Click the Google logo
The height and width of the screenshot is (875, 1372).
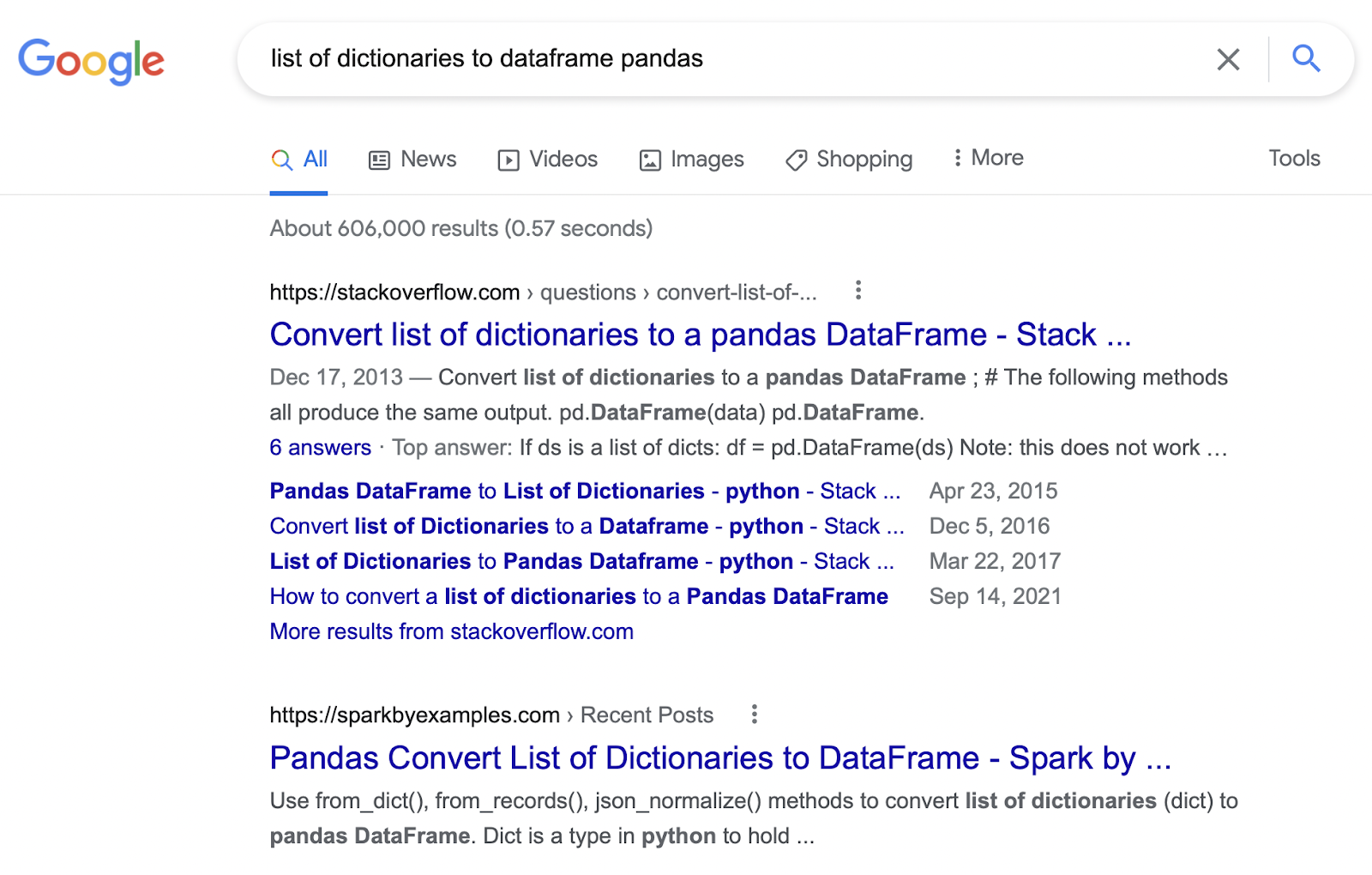(91, 61)
